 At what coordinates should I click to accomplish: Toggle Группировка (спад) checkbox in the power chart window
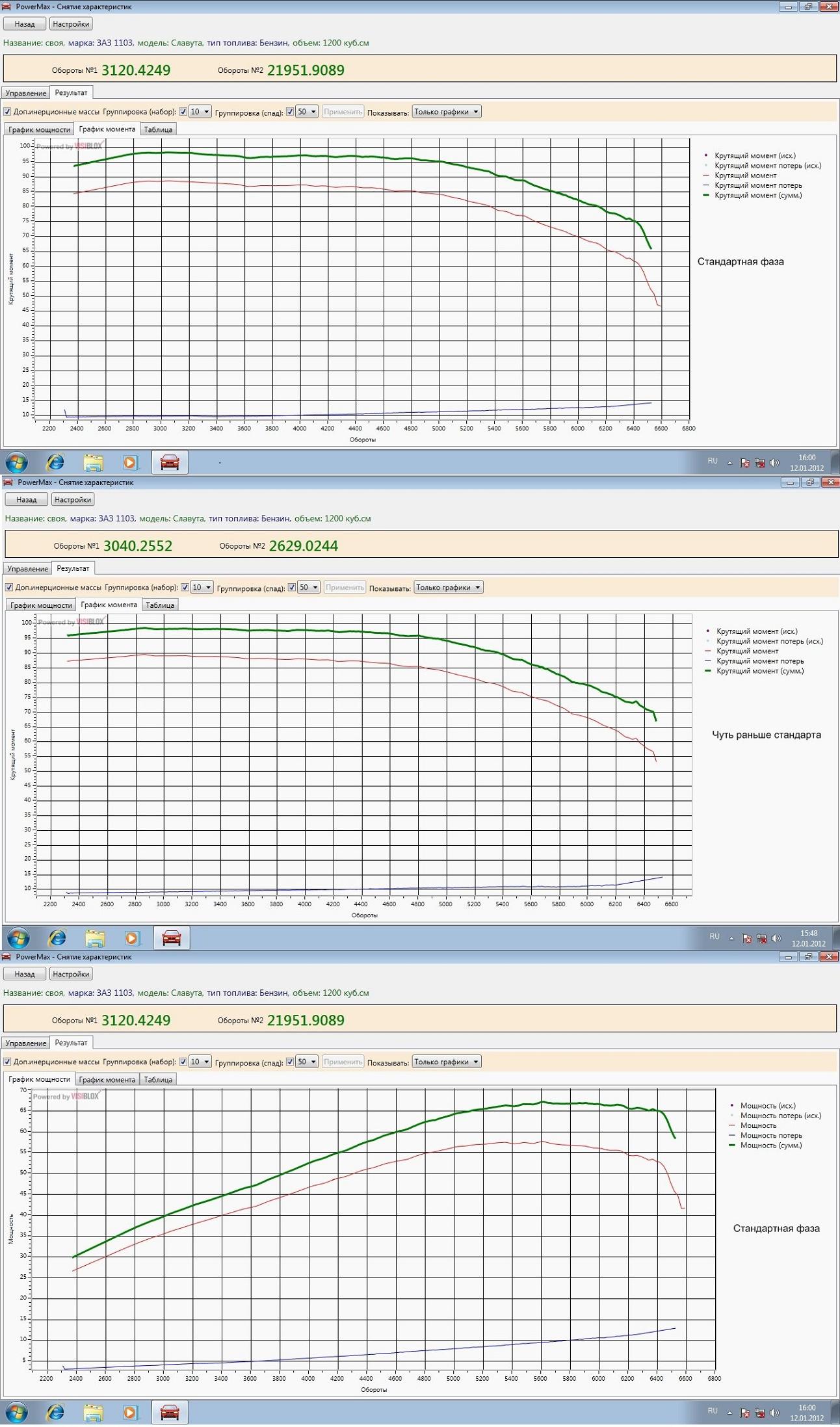point(290,1062)
